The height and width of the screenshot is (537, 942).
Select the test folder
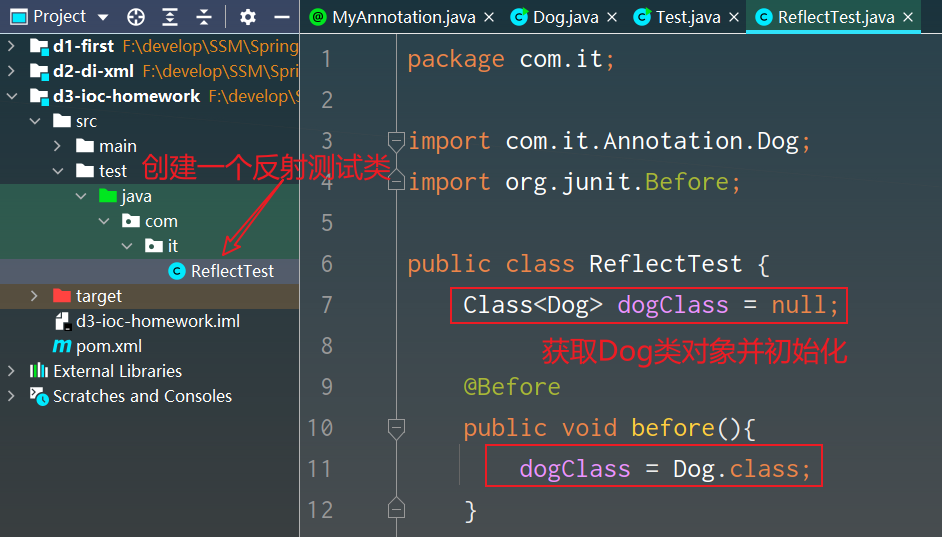(150, 171)
